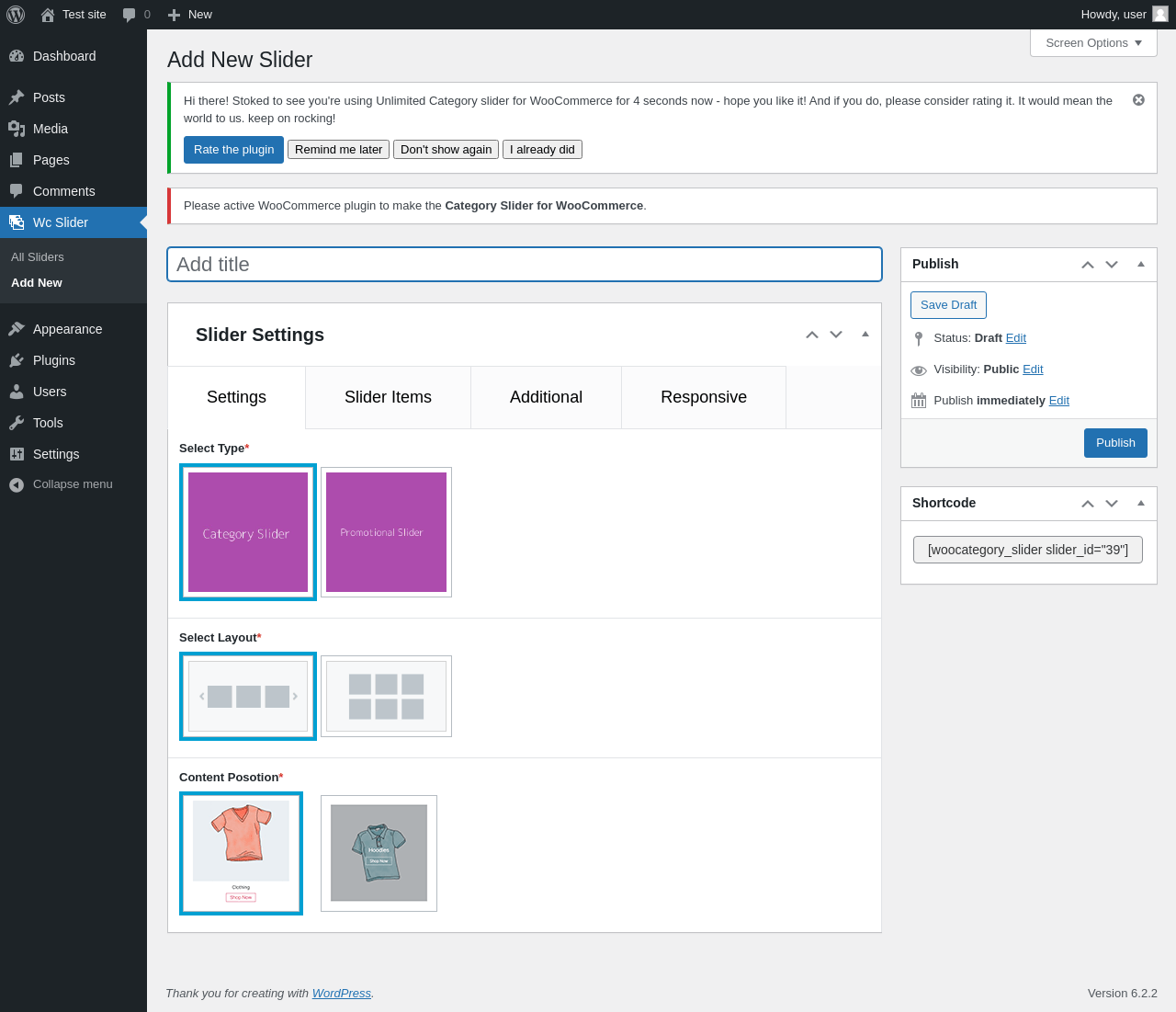Collapse the Shortcode panel
Screen dimensions: 1176x1012
pos(1141,504)
